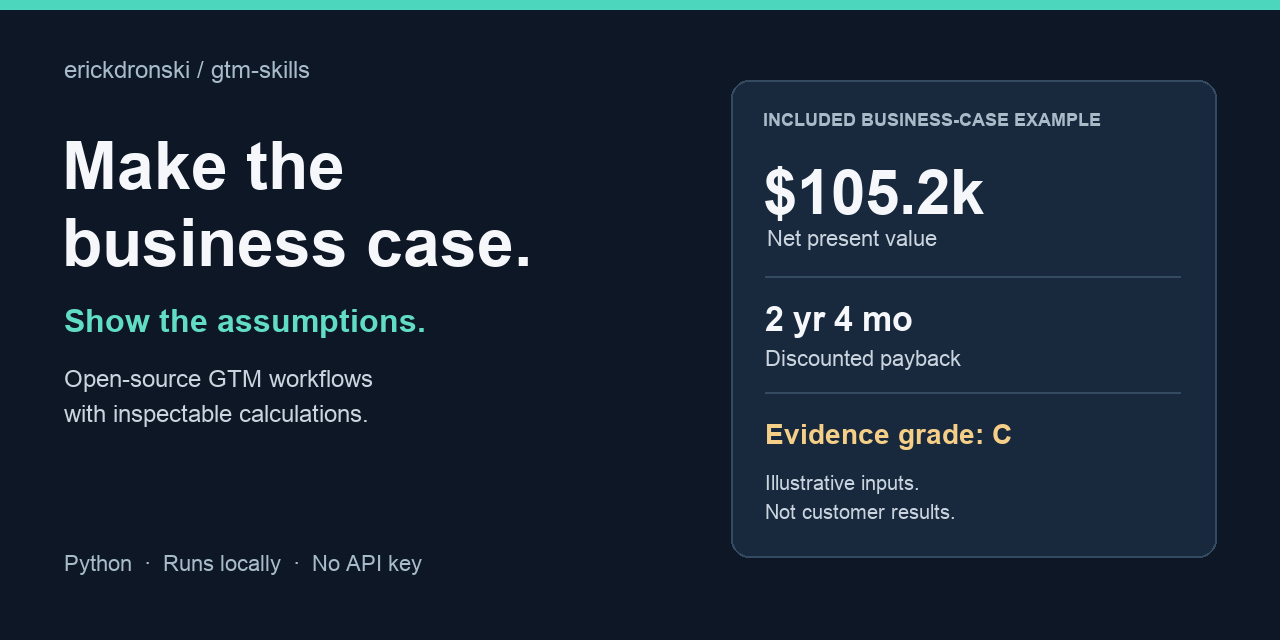
Task: Click the "with inspectable calculations." text line
Action: coord(216,414)
